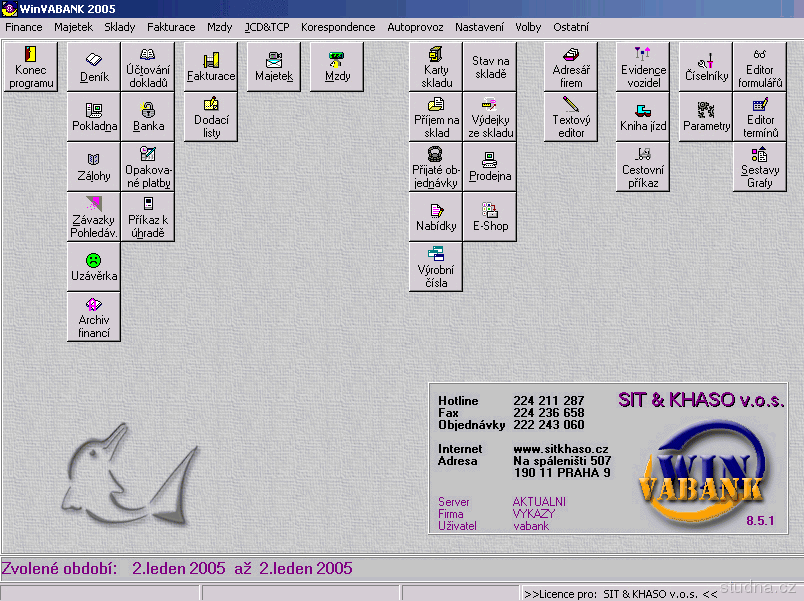This screenshot has height=601, width=804.
Task: Open the Volby menu
Action: [x=528, y=27]
